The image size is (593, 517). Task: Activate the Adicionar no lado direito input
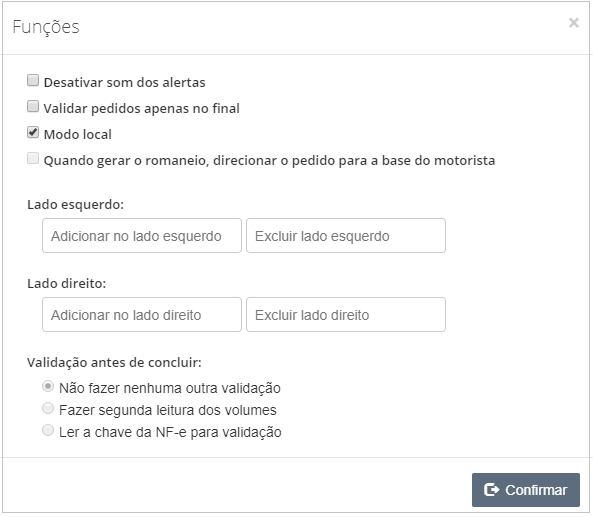click(x=142, y=315)
